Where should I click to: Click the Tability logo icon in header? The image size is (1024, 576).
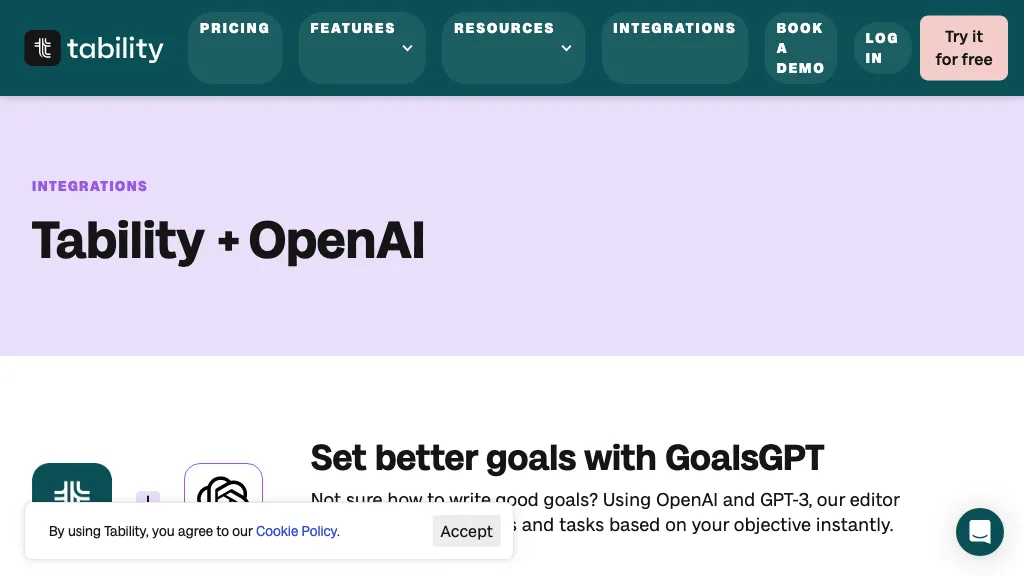click(x=43, y=48)
